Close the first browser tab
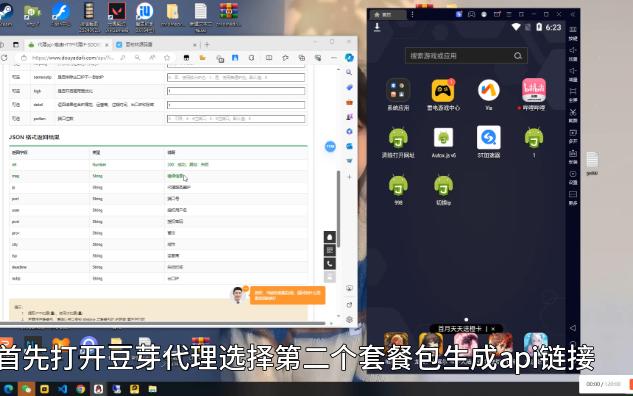 coord(107,44)
